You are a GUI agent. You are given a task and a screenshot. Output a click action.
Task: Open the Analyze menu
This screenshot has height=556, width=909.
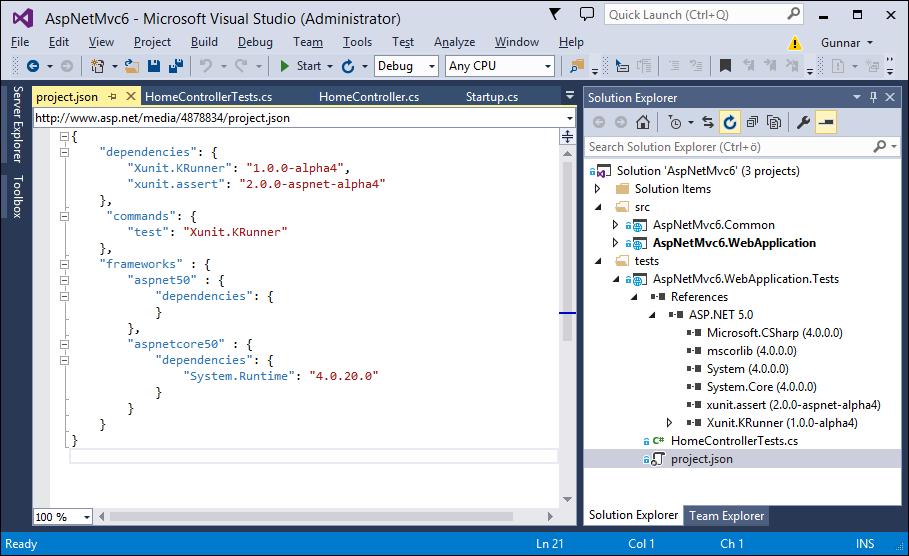pos(454,42)
